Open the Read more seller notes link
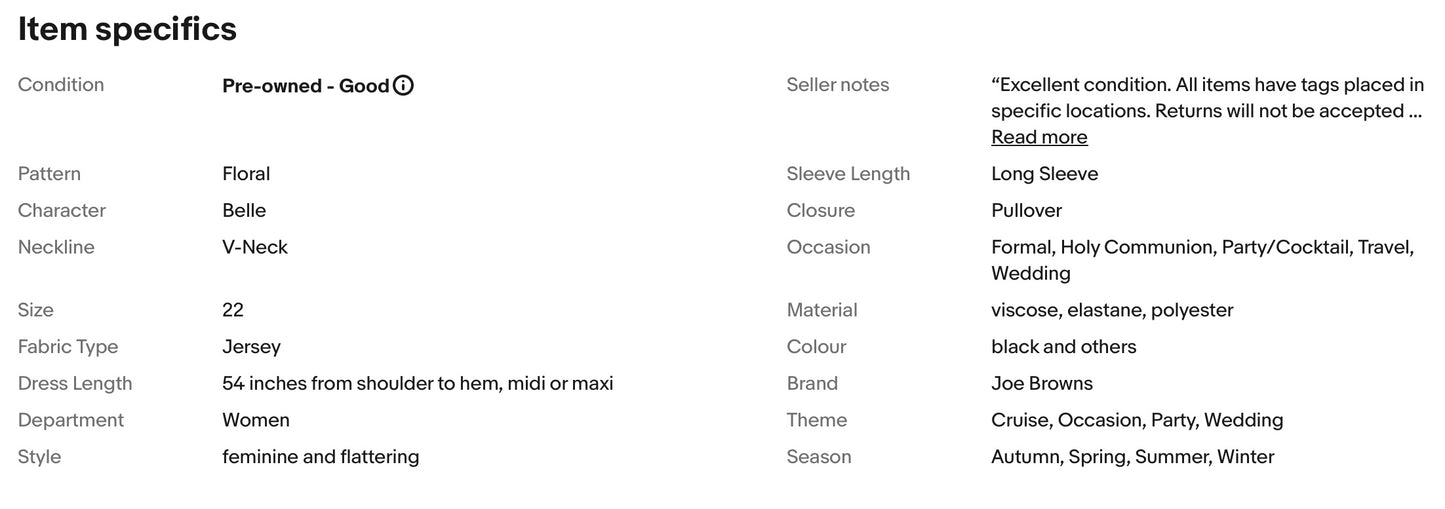This screenshot has height=509, width=1445. 1039,137
